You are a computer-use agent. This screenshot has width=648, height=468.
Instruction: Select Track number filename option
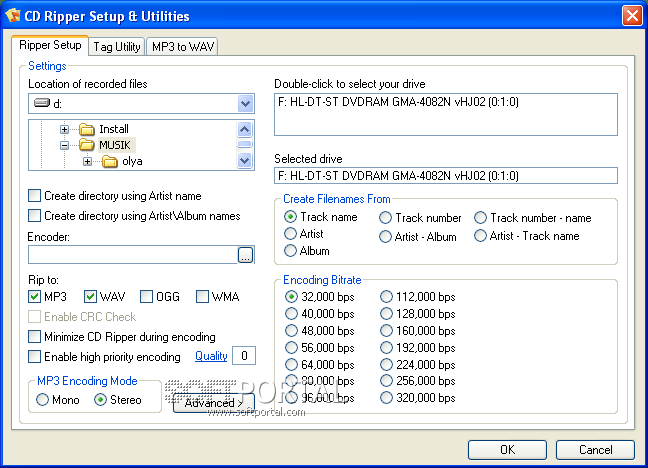click(385, 217)
